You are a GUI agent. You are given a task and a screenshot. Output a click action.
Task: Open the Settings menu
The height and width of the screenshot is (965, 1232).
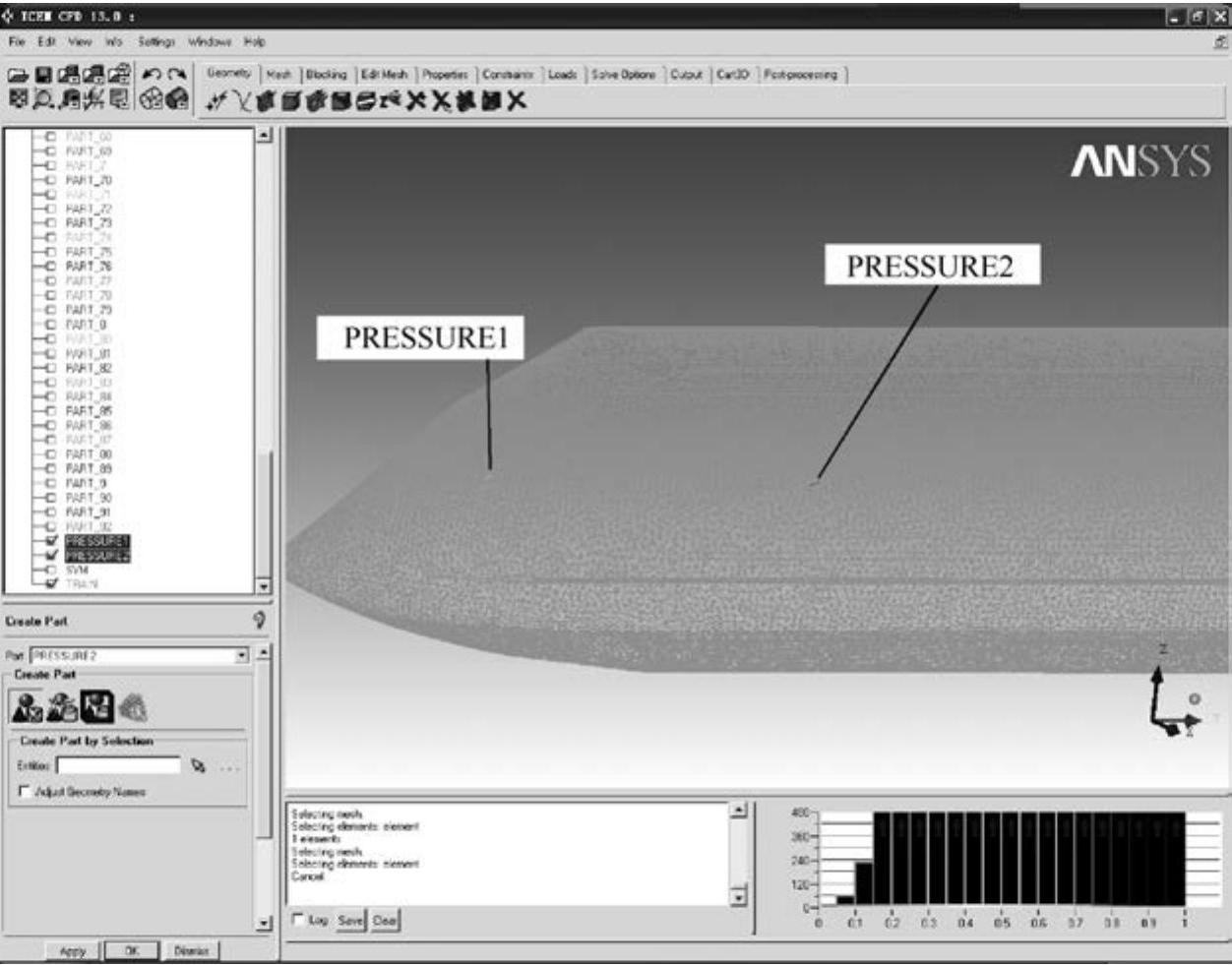pos(155,42)
